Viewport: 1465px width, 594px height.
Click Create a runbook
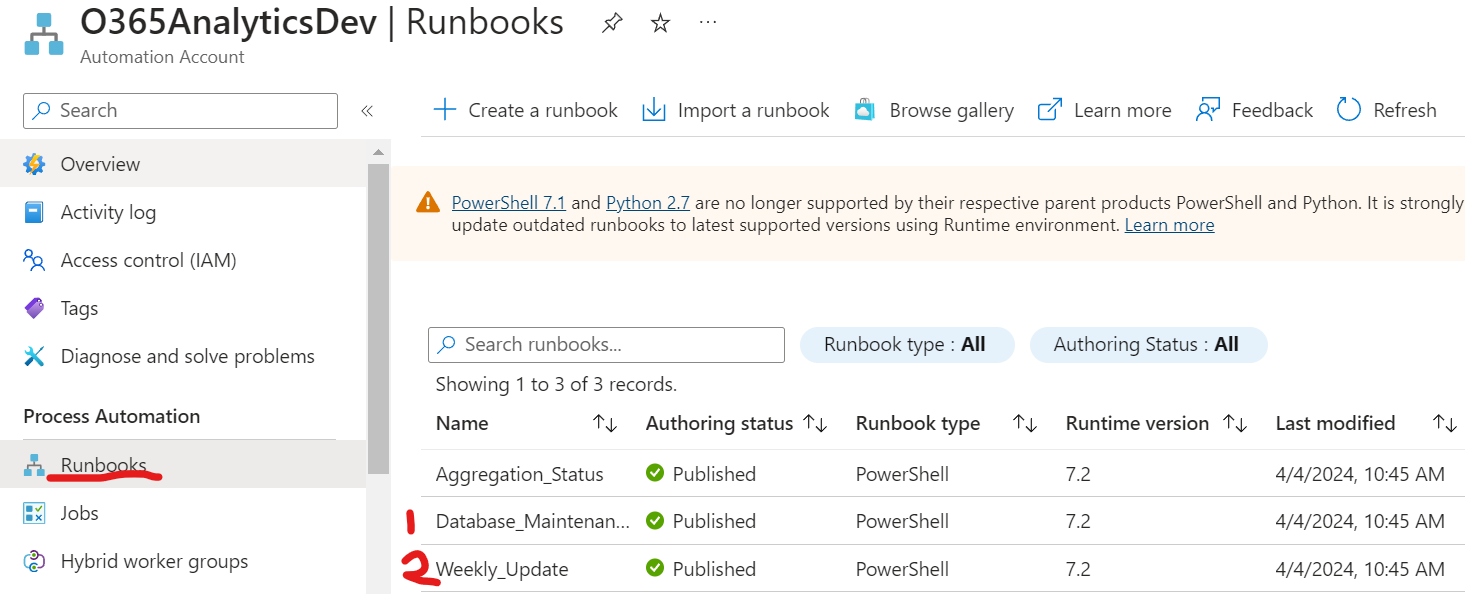pos(525,110)
